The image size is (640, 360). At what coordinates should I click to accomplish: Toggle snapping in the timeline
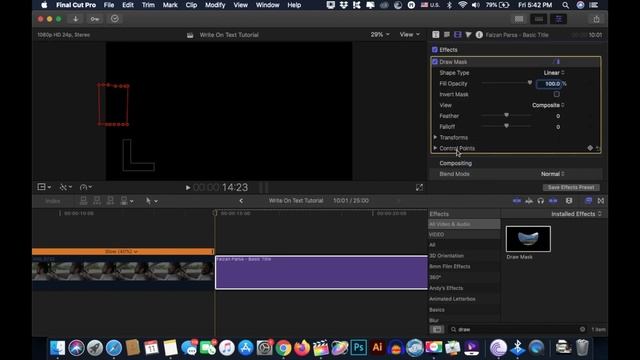553,201
